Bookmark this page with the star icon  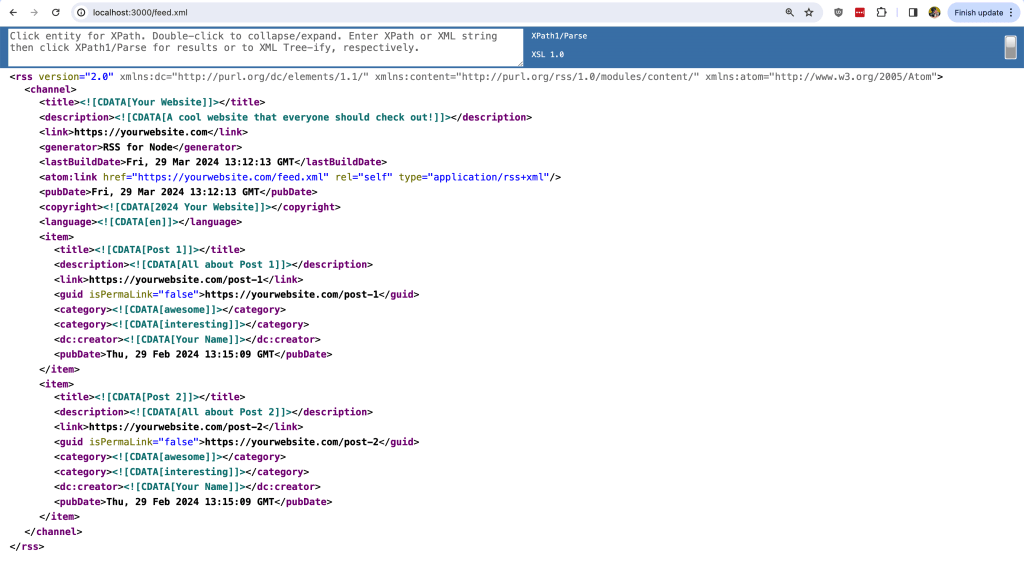[809, 12]
